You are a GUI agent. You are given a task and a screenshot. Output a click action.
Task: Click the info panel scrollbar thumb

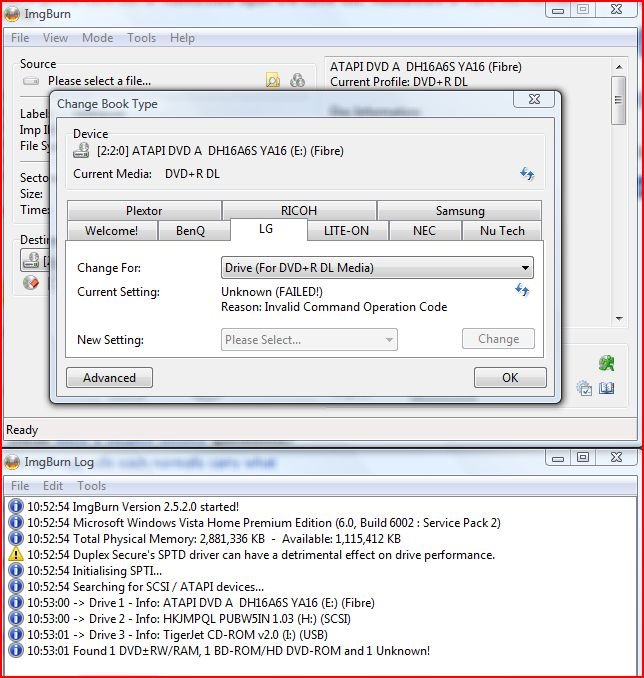point(619,100)
